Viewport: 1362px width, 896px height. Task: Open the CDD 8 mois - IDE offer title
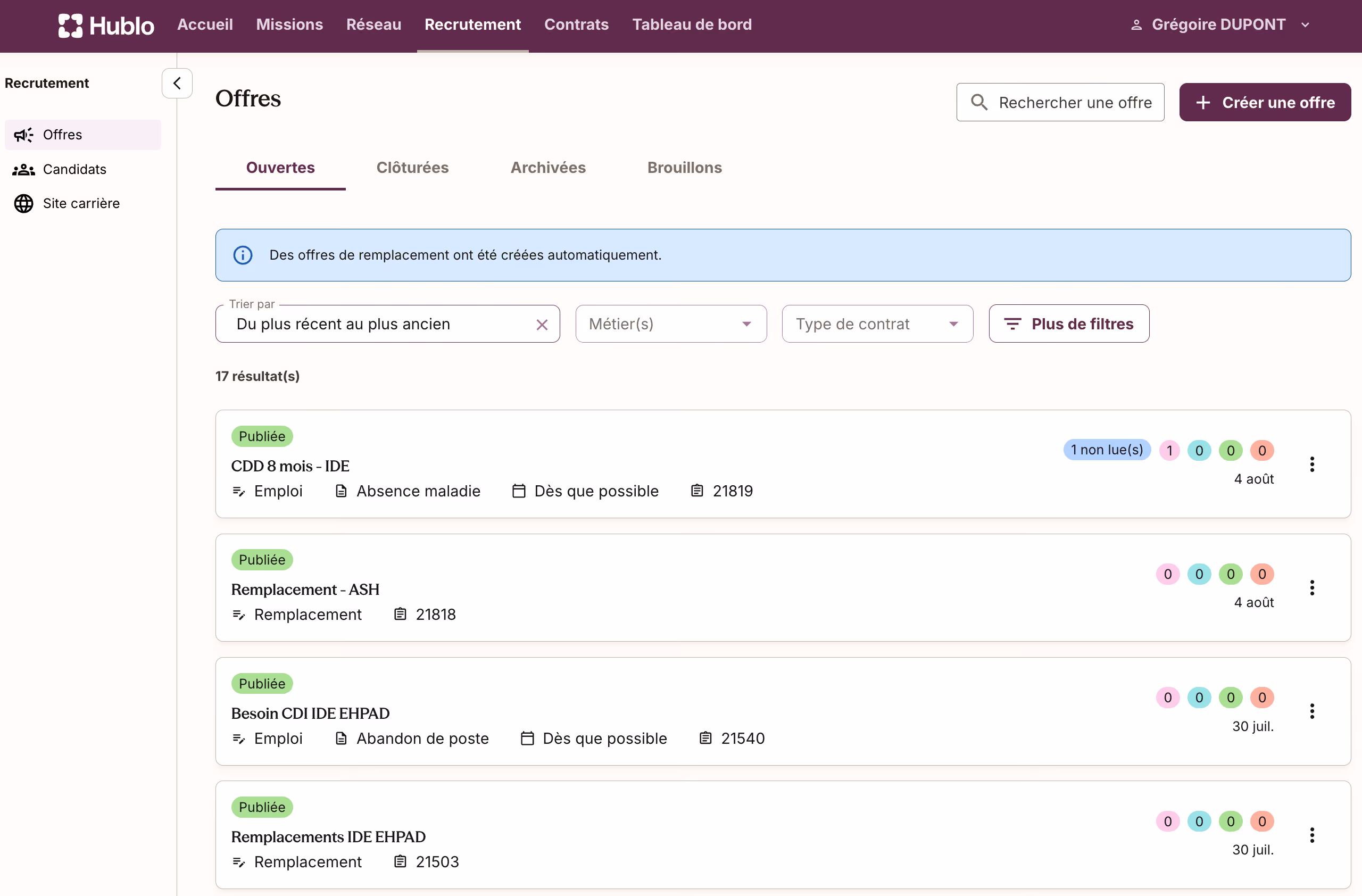coord(290,466)
